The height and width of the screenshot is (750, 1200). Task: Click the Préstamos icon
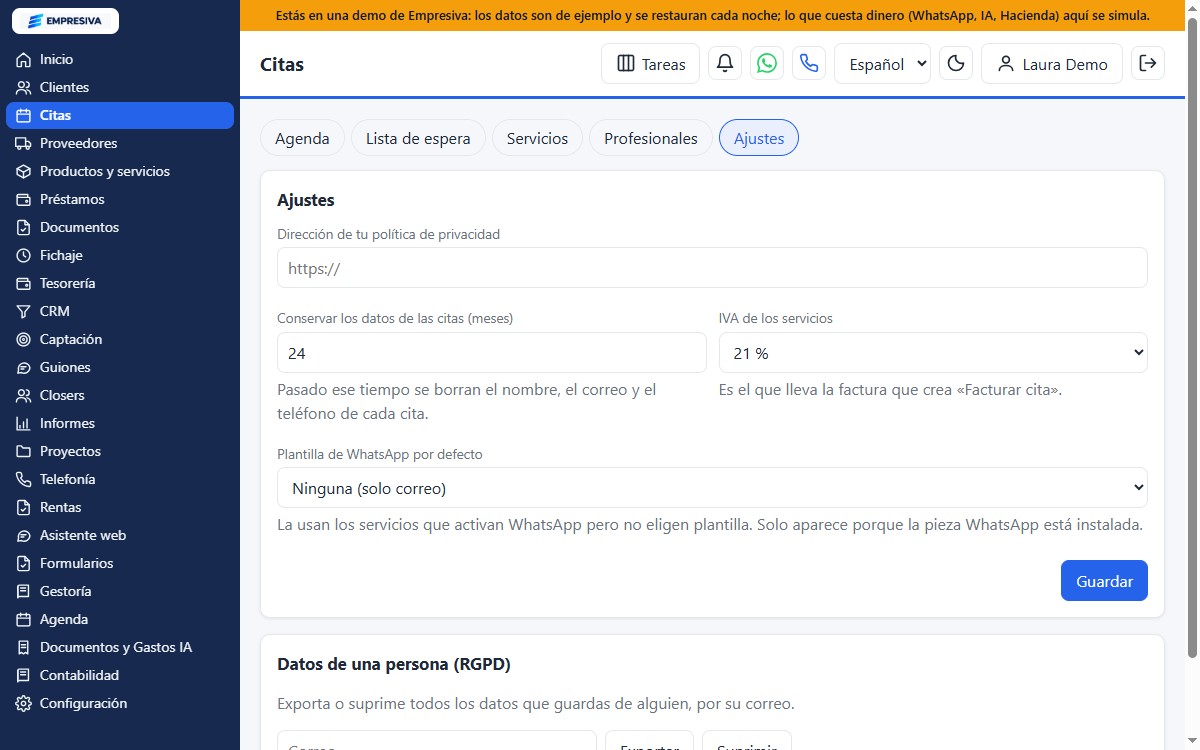pyautogui.click(x=24, y=200)
